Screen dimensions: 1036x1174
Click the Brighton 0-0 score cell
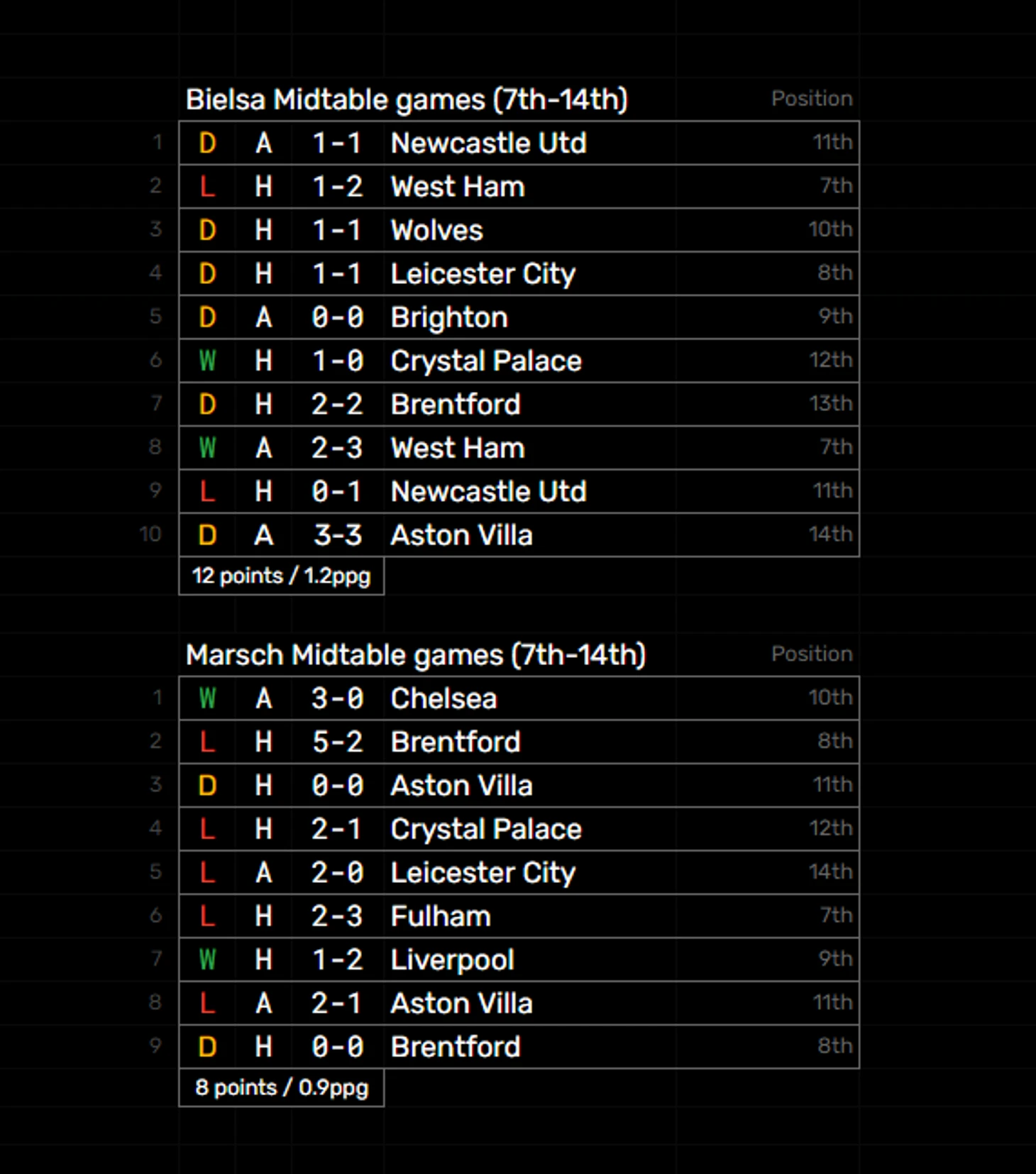pyautogui.click(x=338, y=317)
